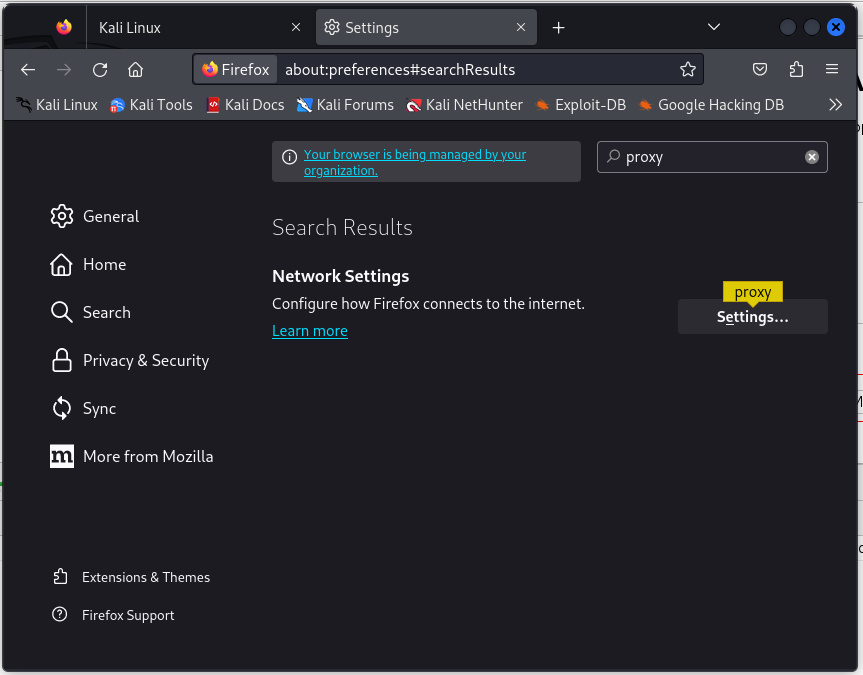Open the Firefox application menu
The height and width of the screenshot is (675, 863).
832,69
